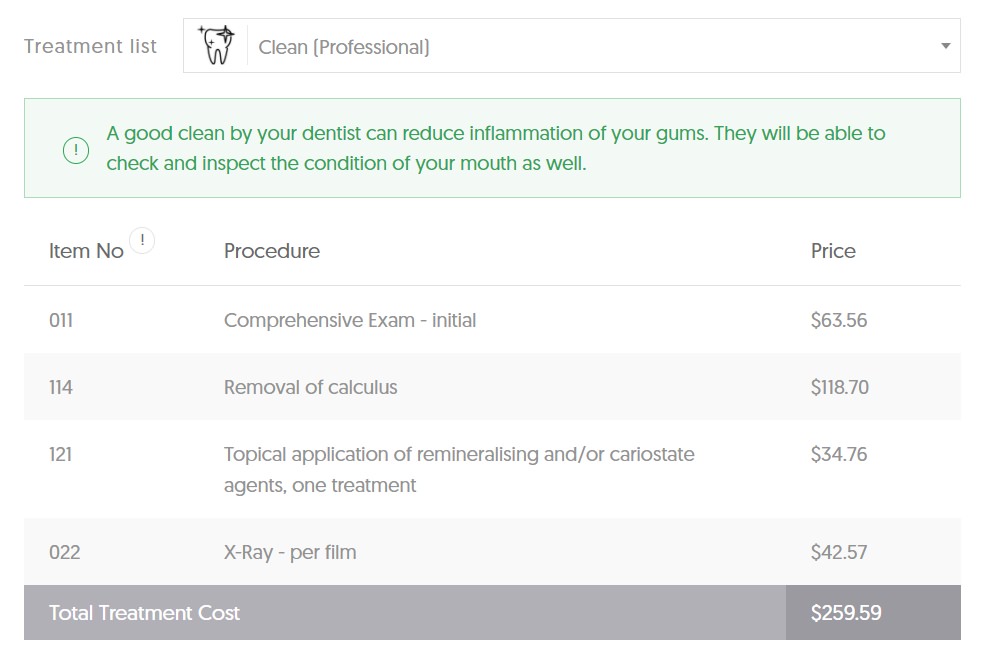Click the sparkling tooth icon

point(217,45)
